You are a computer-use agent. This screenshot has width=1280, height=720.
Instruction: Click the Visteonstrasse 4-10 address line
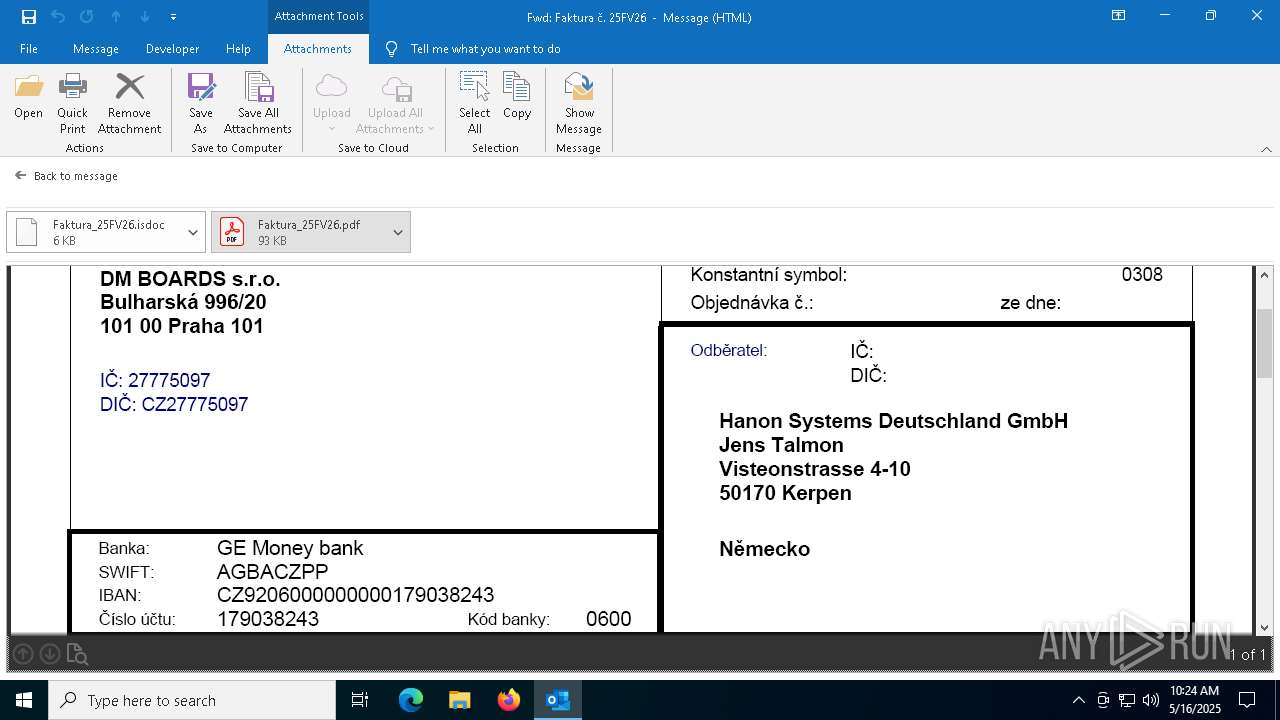click(x=814, y=469)
